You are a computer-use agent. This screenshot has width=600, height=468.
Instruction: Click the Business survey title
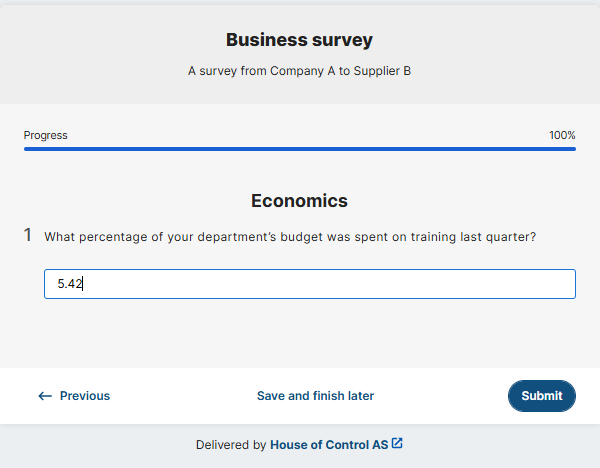coord(299,40)
